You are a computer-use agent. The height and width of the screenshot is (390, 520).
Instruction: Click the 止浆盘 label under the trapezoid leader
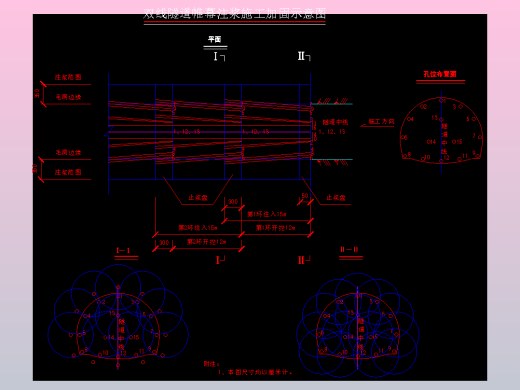pos(198,197)
